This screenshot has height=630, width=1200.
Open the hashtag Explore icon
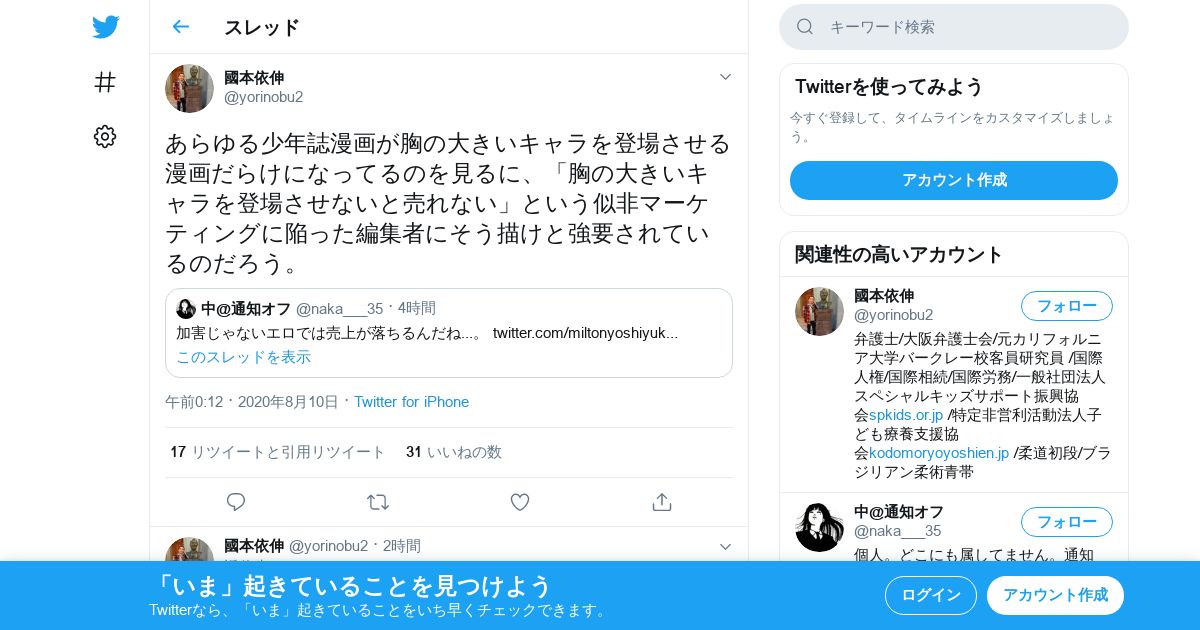tap(105, 82)
